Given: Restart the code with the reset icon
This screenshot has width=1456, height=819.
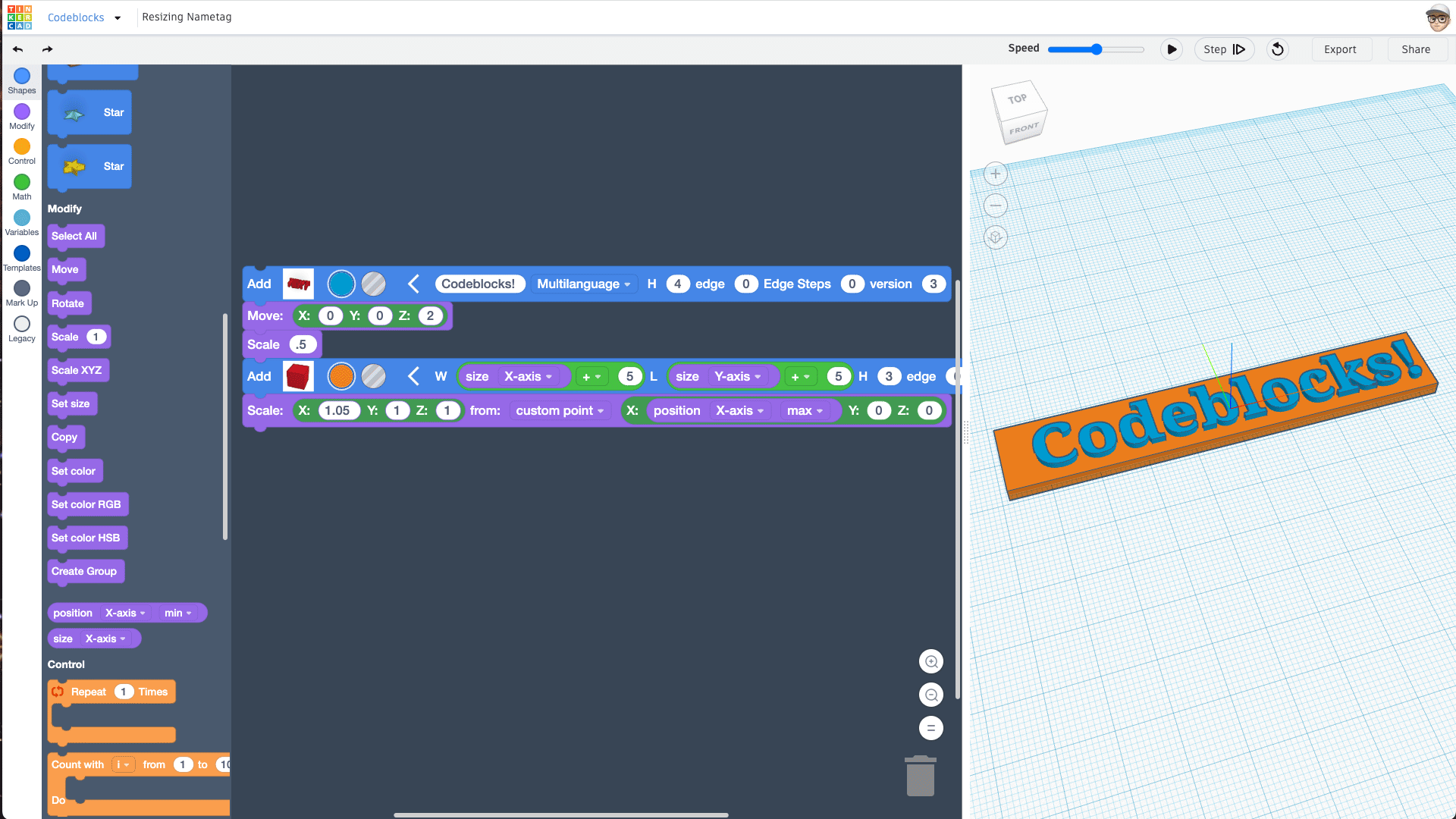Looking at the screenshot, I should pyautogui.click(x=1277, y=49).
